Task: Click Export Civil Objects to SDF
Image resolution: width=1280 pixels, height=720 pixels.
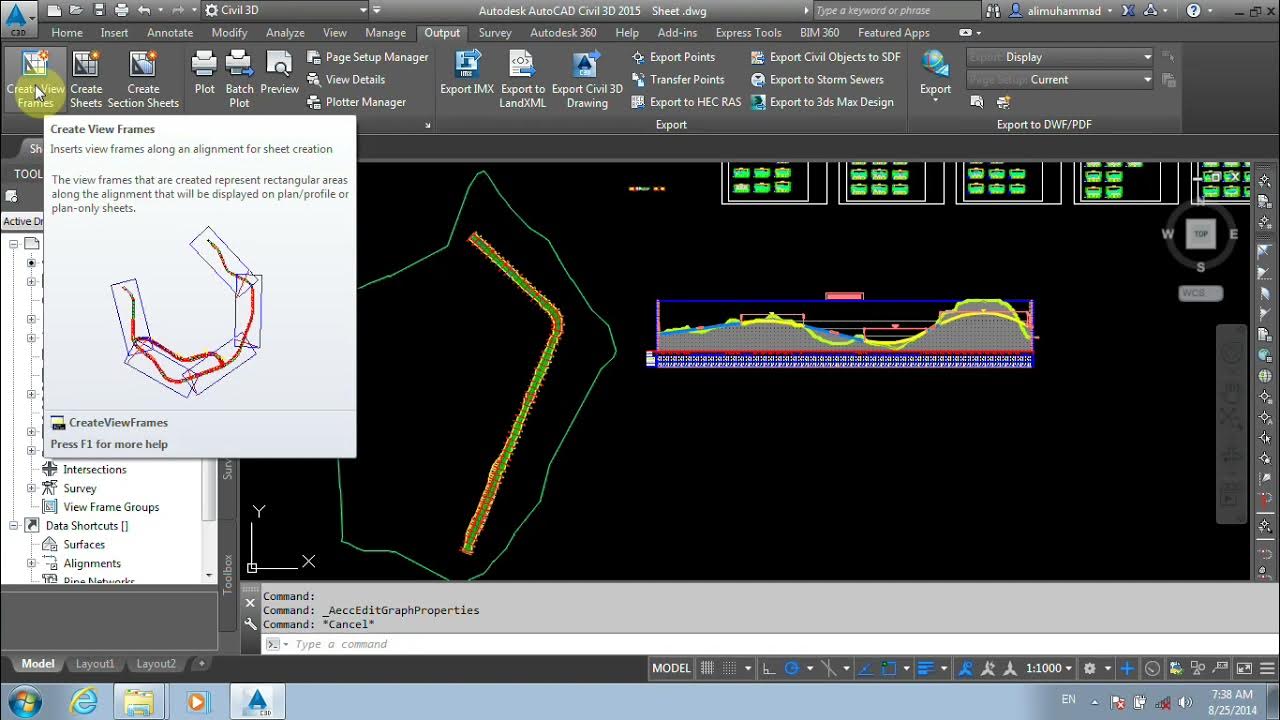Action: pos(825,57)
